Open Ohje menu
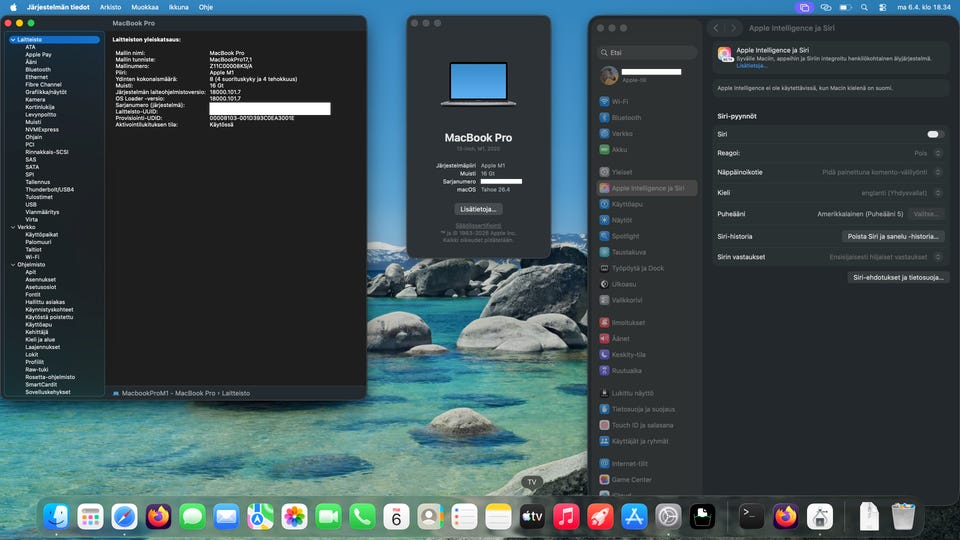This screenshot has height=540, width=960. click(206, 7)
